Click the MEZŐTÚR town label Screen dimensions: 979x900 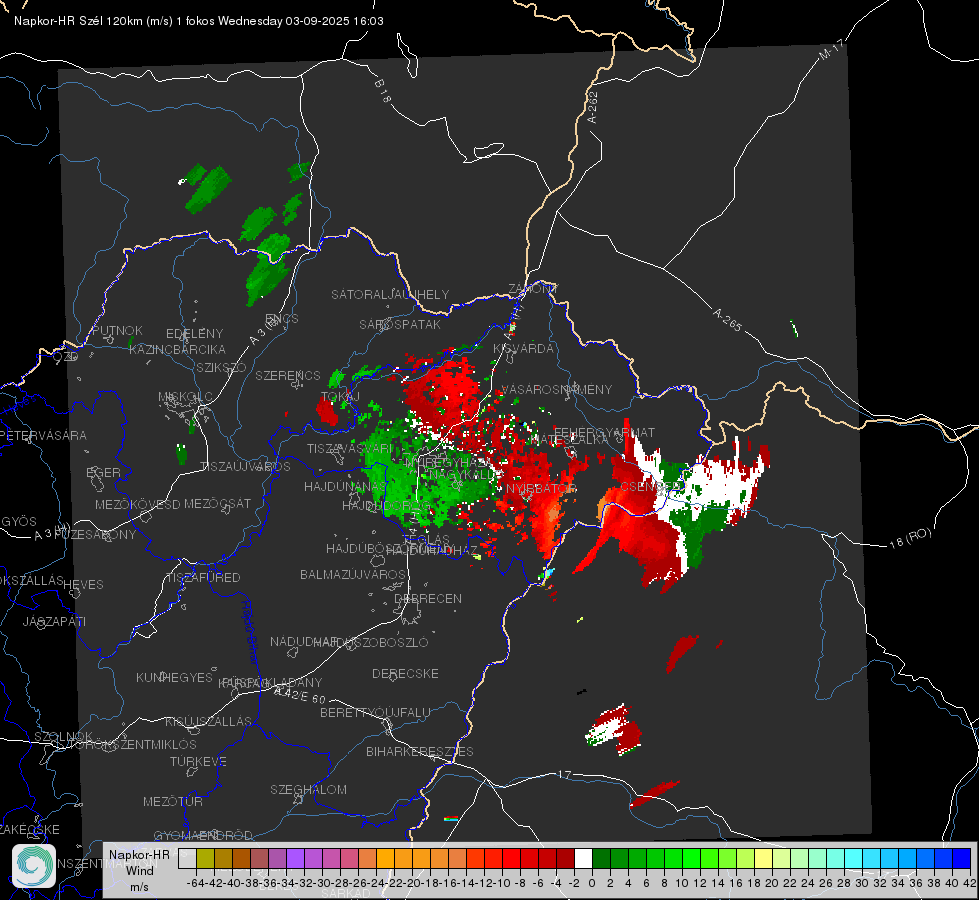click(x=172, y=801)
